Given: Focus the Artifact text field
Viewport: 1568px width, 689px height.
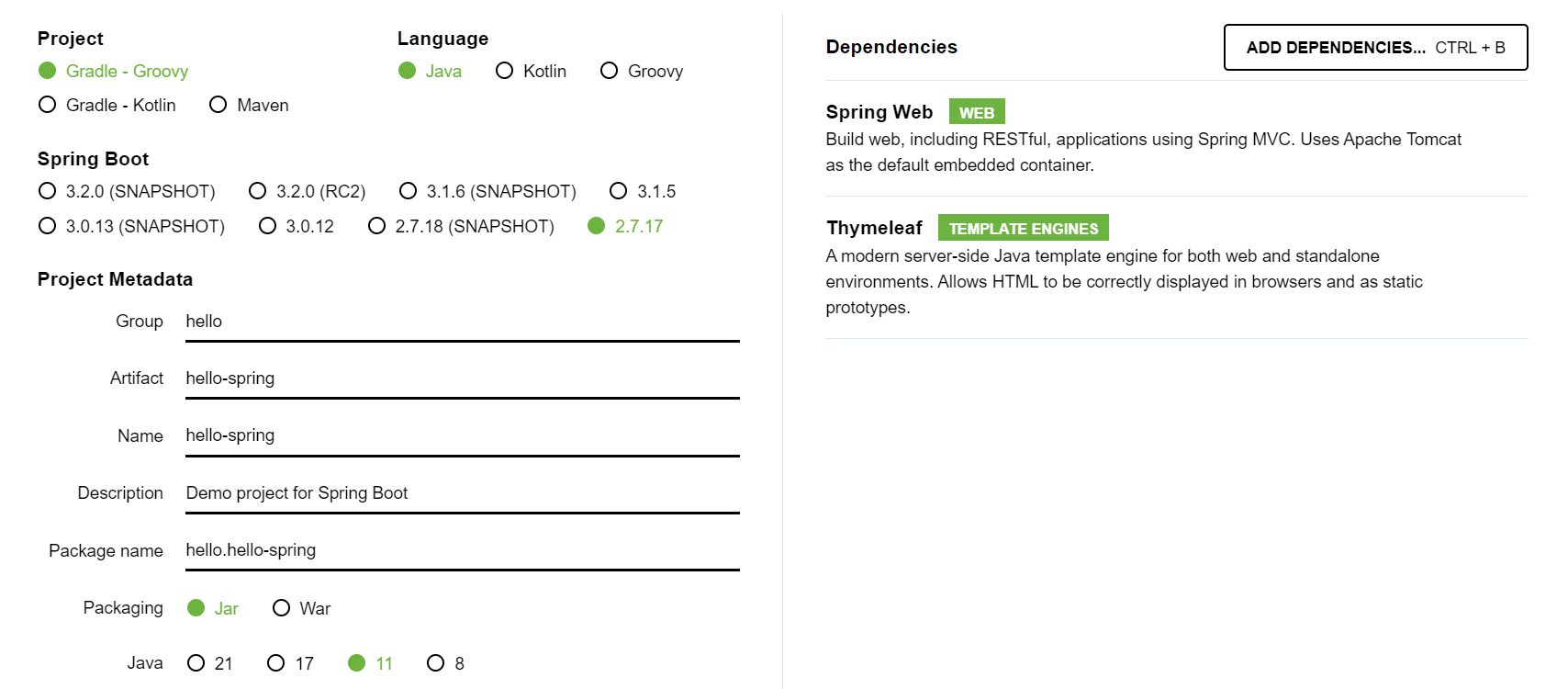Looking at the screenshot, I should (x=462, y=378).
